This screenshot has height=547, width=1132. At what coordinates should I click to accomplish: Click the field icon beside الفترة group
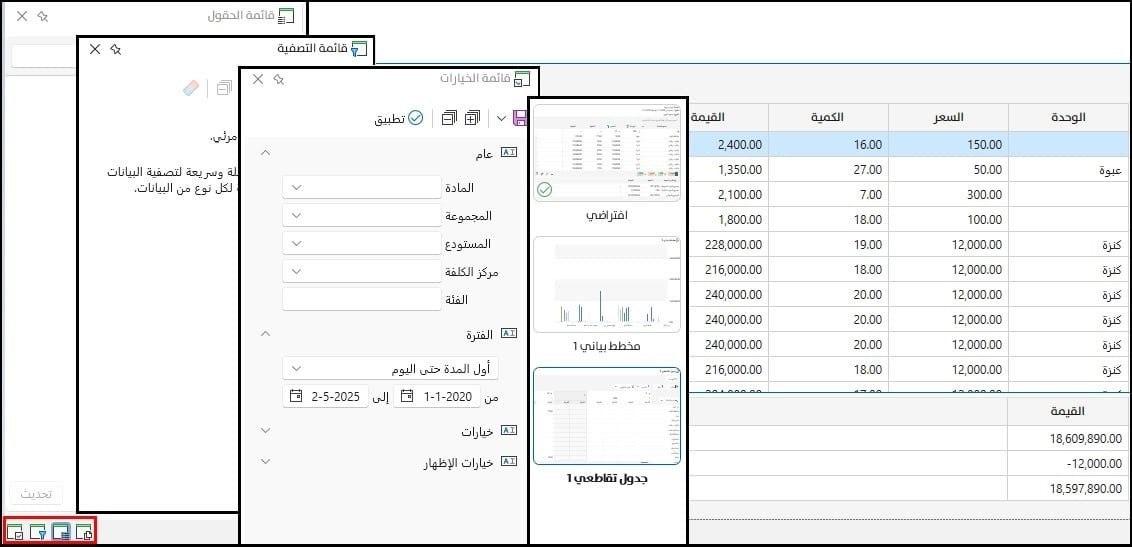510,333
